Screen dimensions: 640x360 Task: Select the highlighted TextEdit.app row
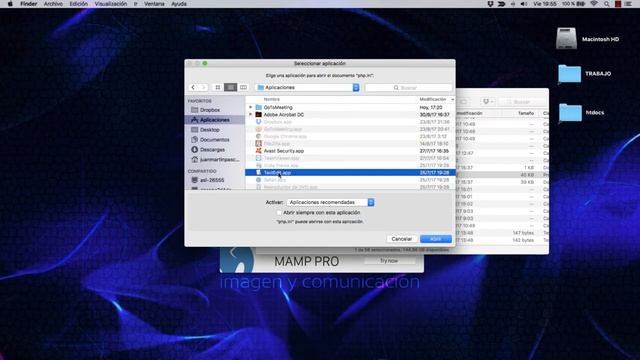[x=350, y=172]
